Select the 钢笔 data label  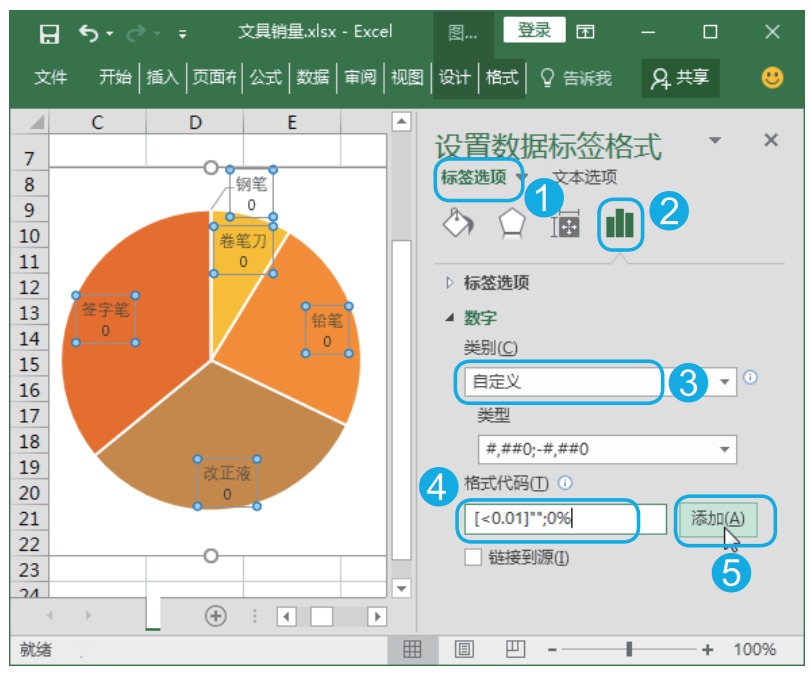point(251,193)
